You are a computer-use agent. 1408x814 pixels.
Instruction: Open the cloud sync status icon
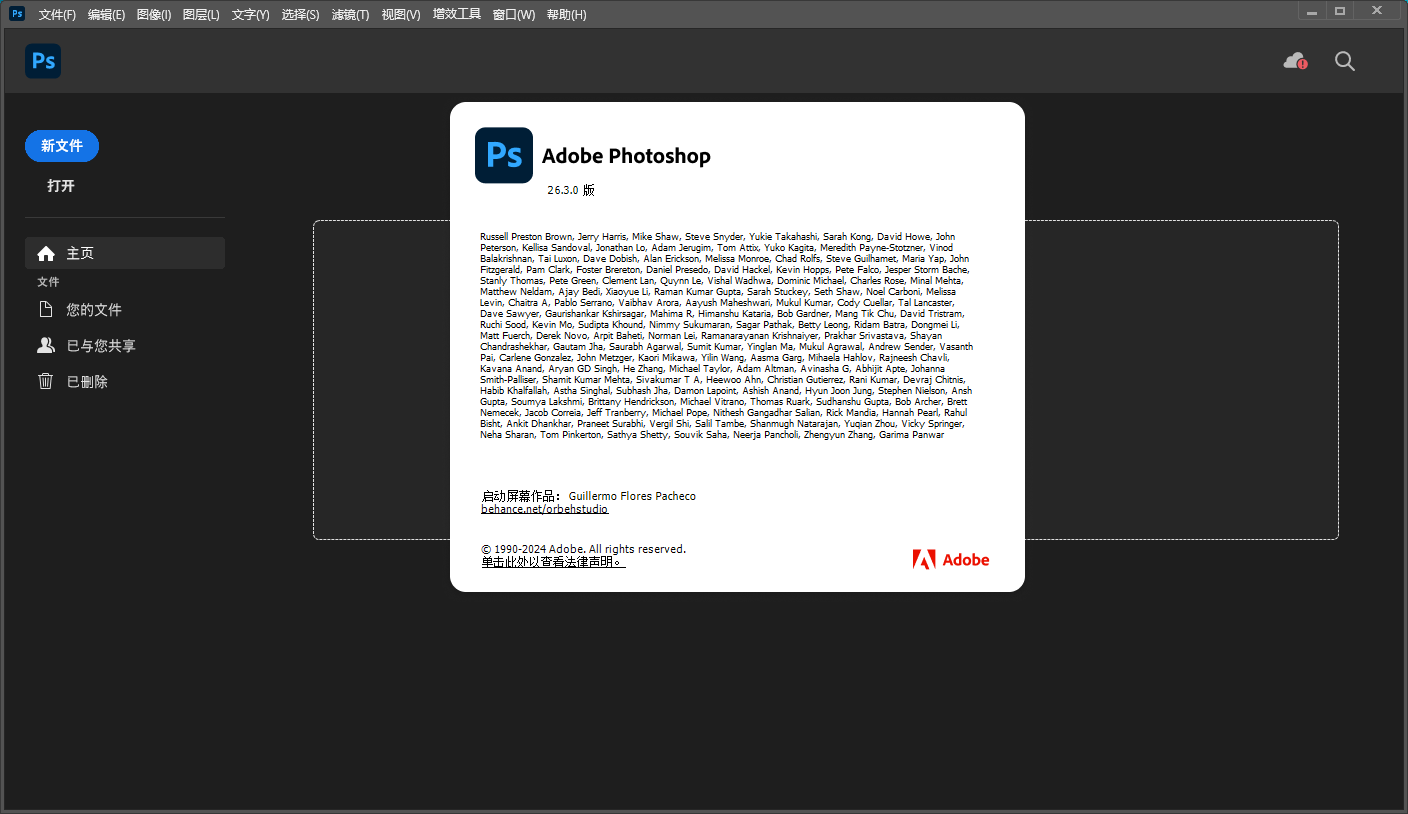coord(1295,61)
